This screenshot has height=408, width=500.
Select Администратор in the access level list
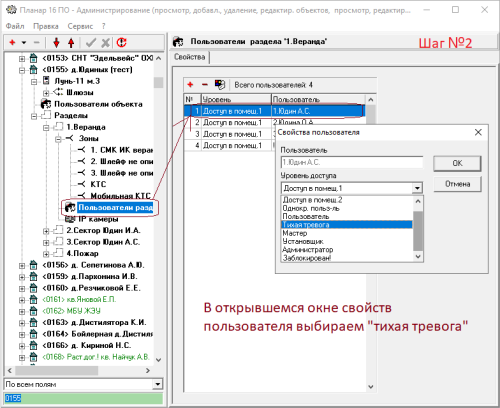[347, 249]
